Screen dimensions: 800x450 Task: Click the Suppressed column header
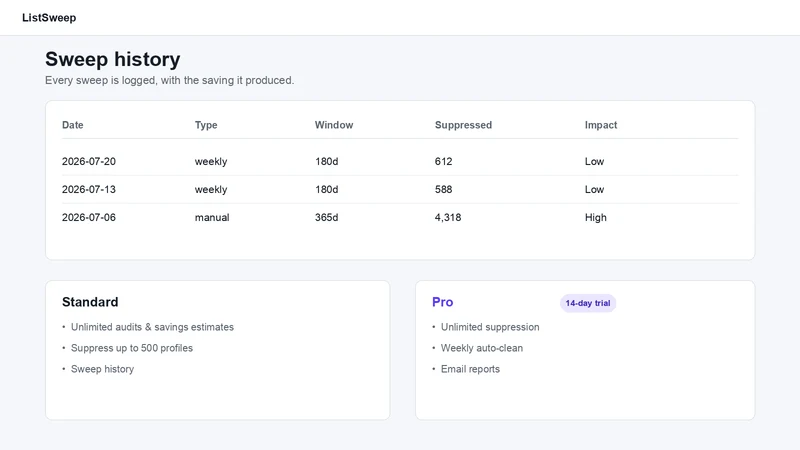(x=463, y=125)
